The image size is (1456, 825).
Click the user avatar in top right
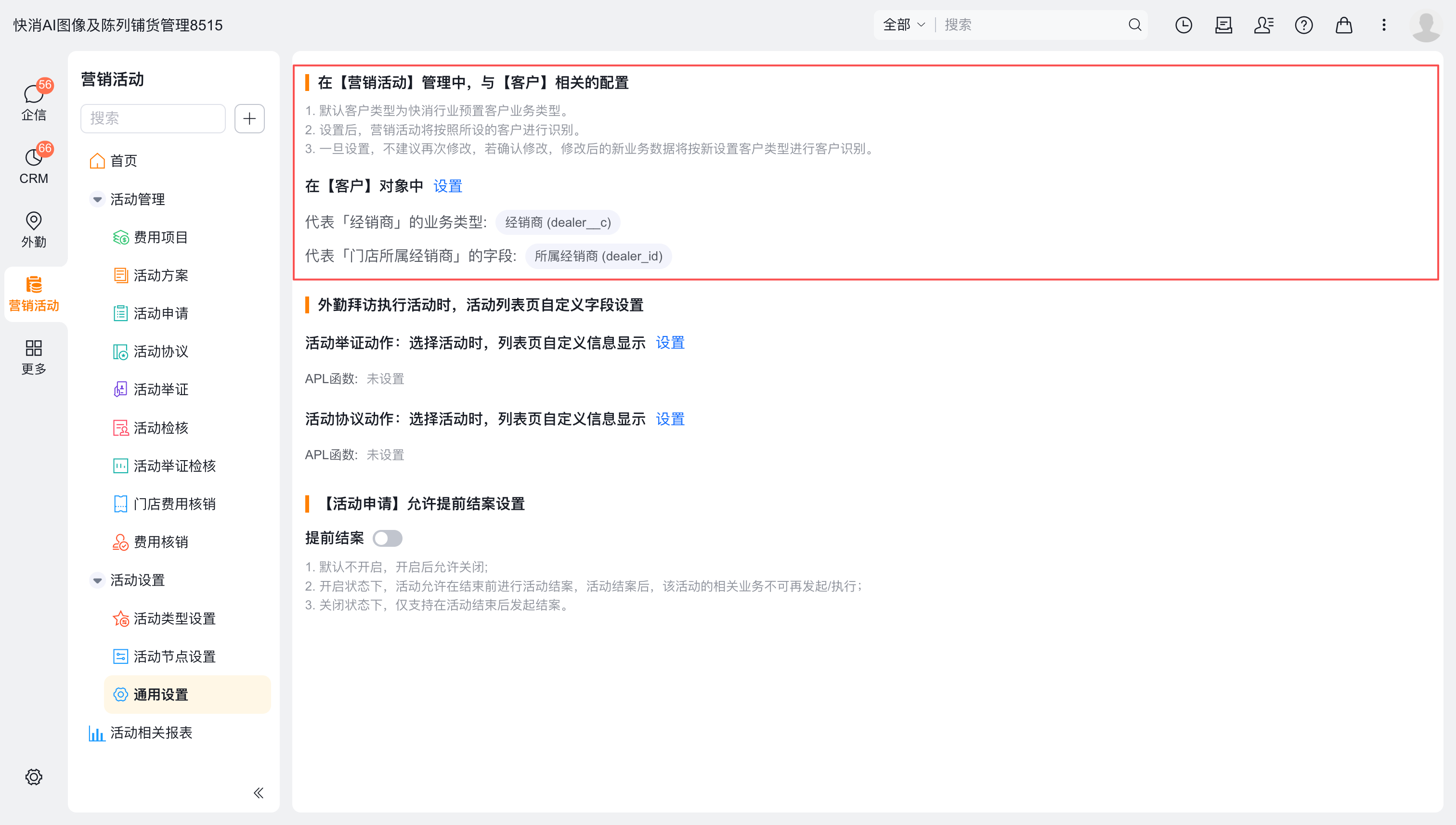point(1427,25)
